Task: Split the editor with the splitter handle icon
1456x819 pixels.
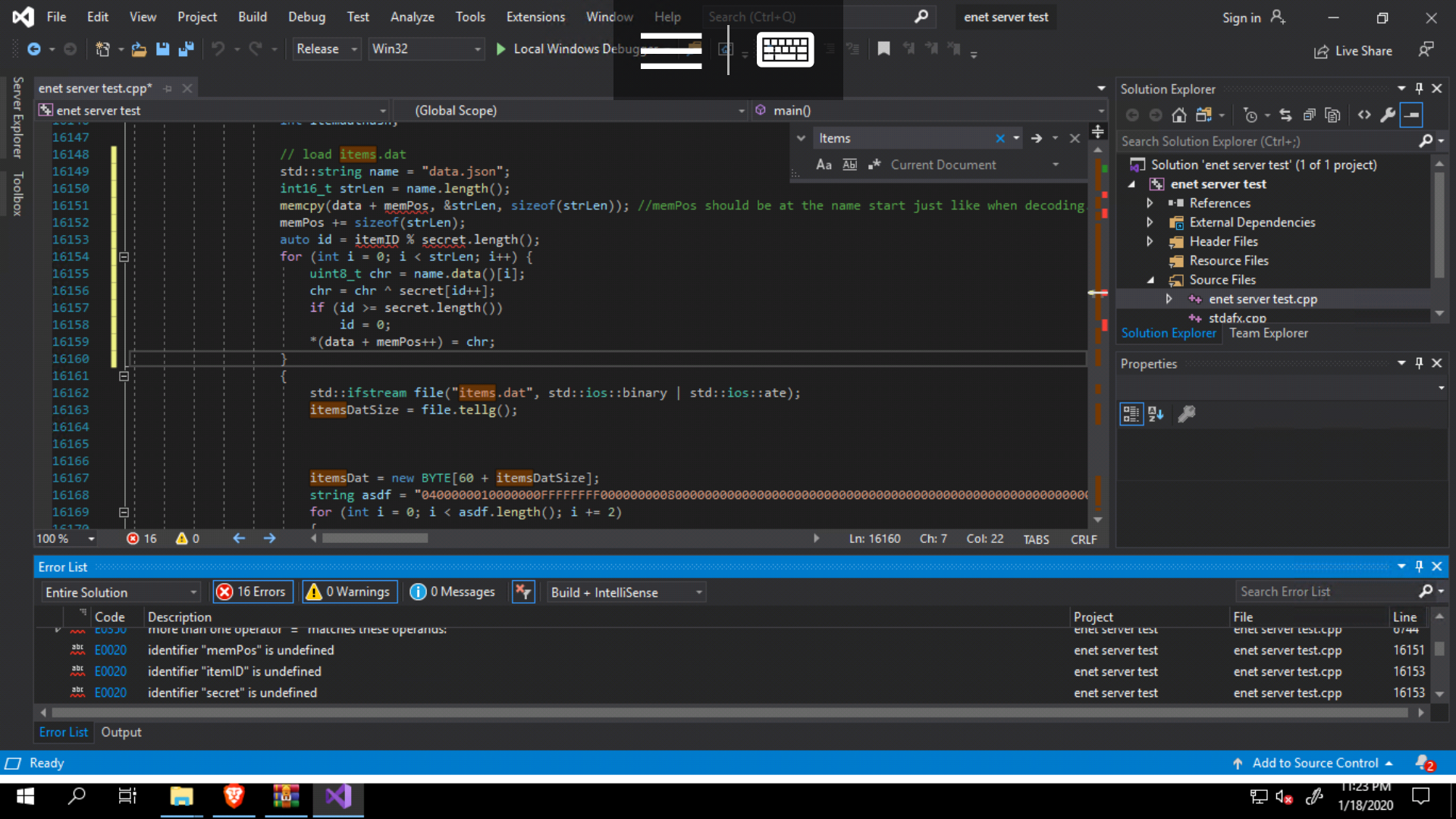Action: pos(1097,132)
